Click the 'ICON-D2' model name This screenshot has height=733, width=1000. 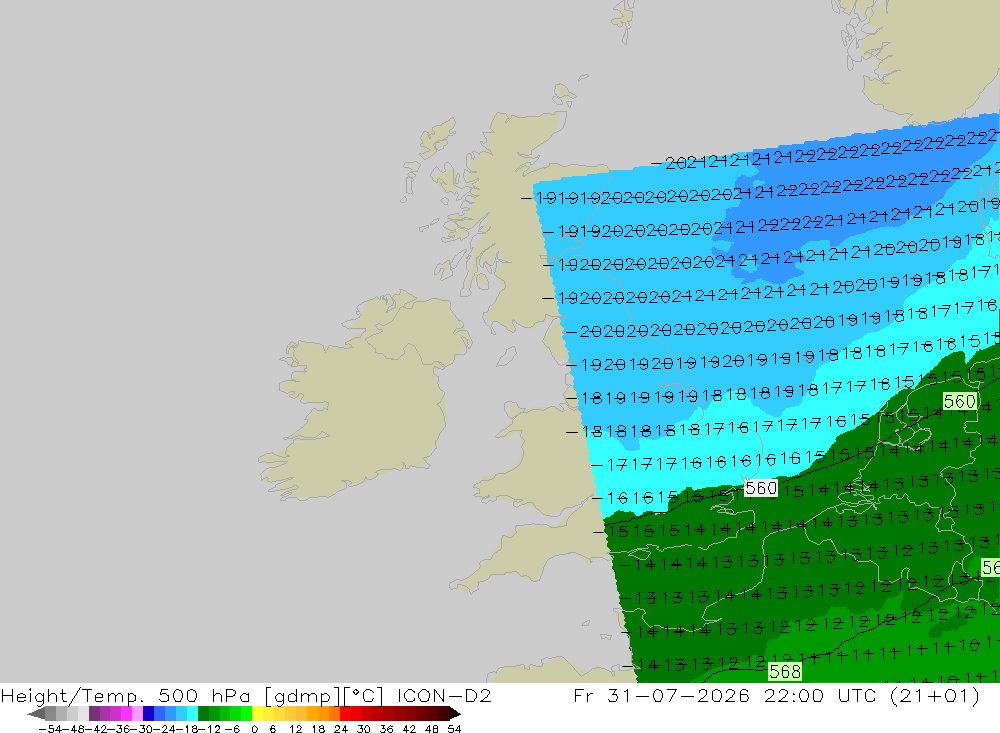(444, 695)
